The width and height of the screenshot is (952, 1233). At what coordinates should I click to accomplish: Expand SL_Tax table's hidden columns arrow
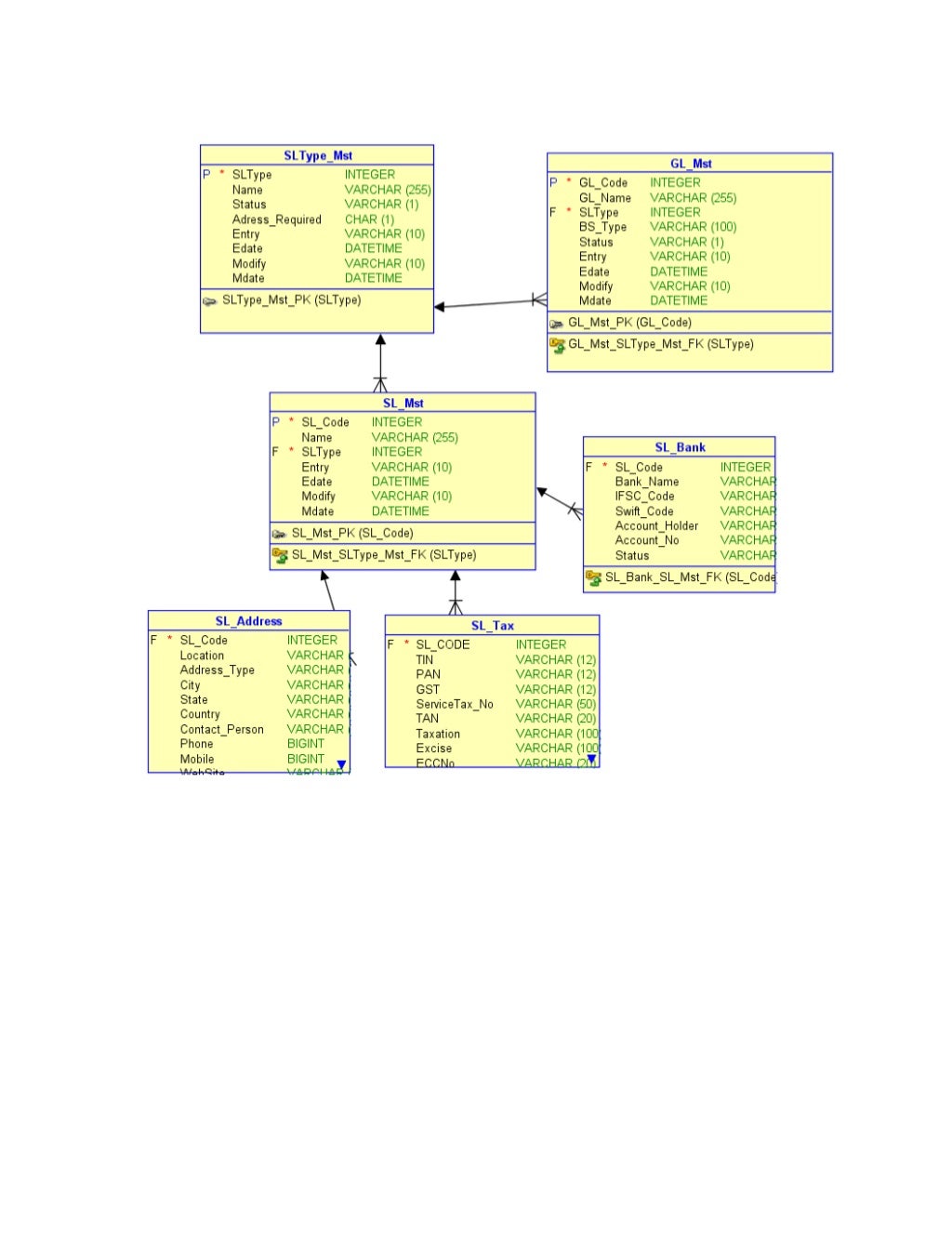coord(591,760)
